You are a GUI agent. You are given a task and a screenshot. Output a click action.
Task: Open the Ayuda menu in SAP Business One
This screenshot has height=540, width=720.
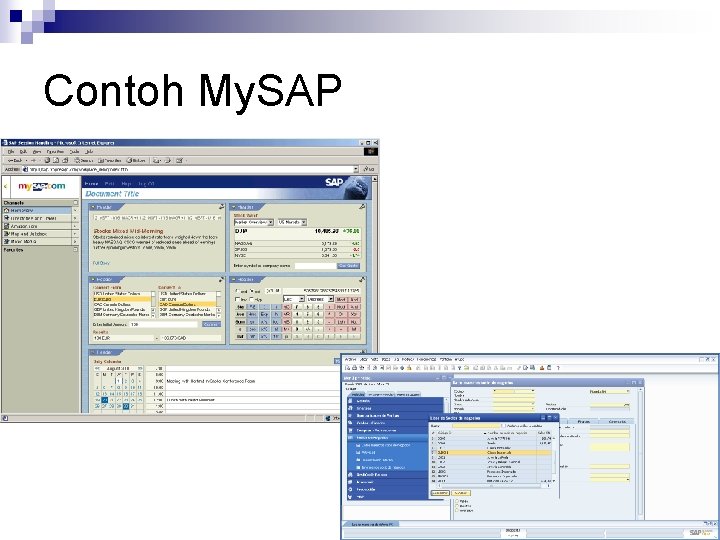(x=459, y=359)
